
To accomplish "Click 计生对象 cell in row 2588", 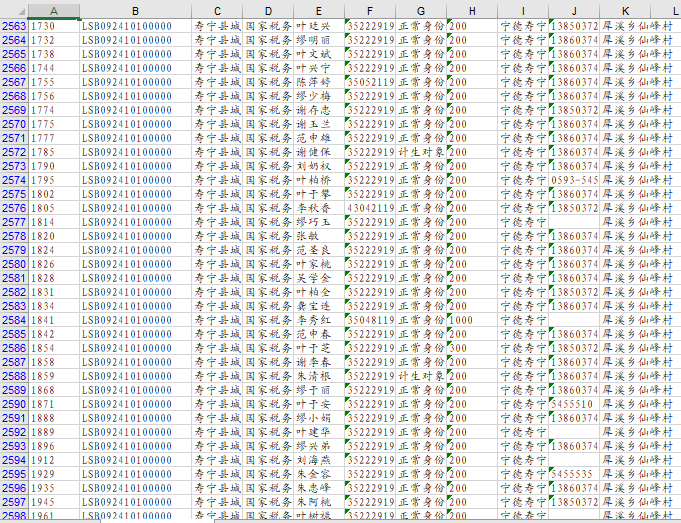I will pos(421,376).
